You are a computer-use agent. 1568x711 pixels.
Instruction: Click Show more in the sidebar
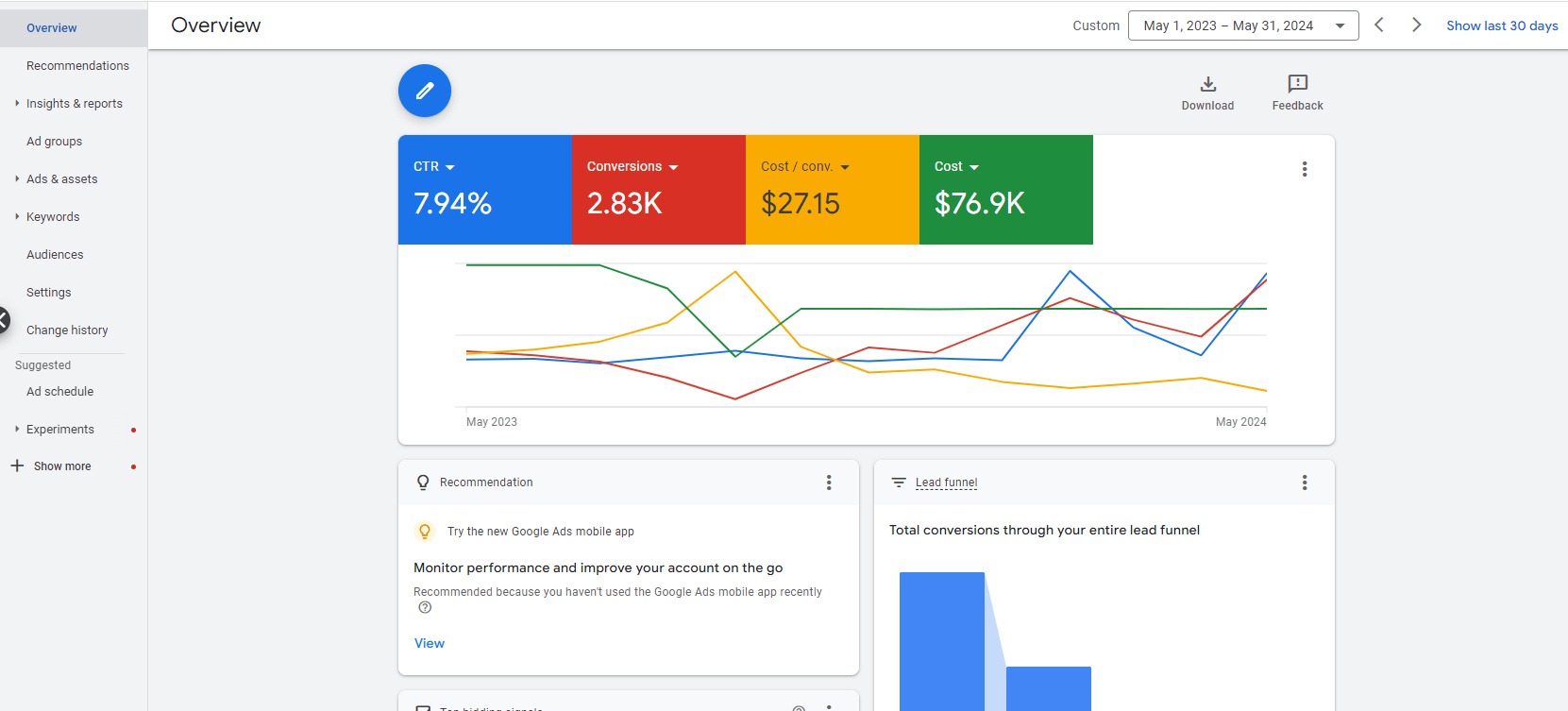click(62, 466)
